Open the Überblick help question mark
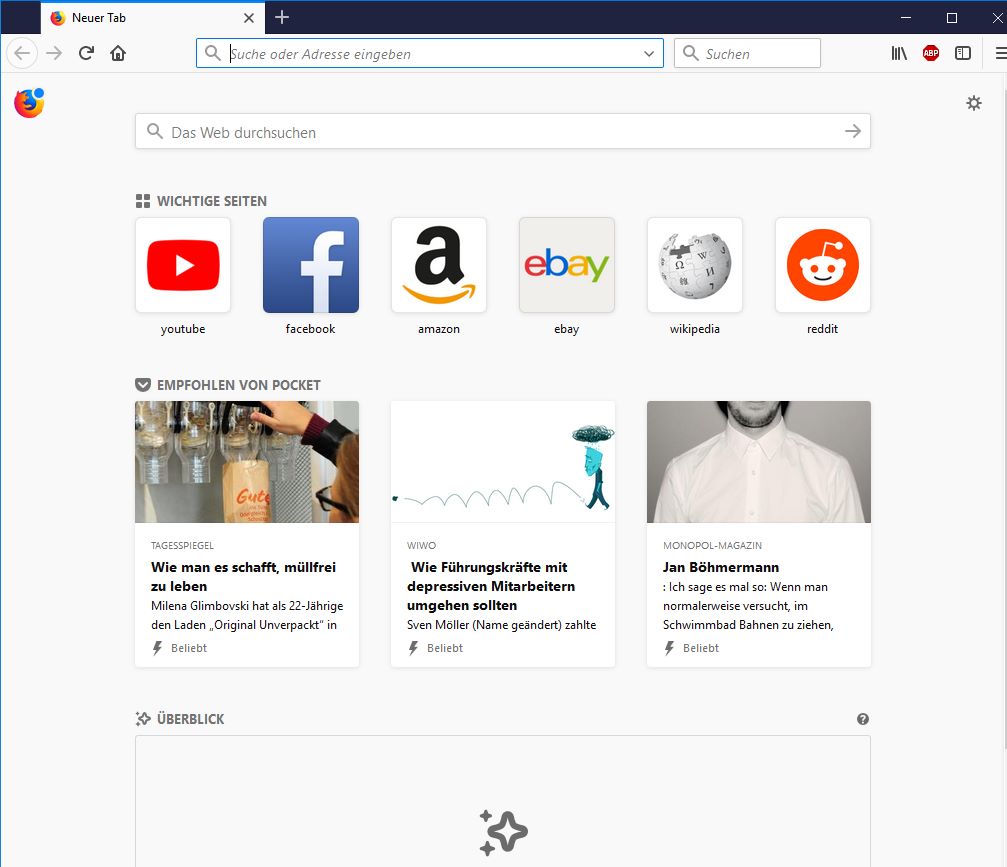This screenshot has width=1007, height=867. [863, 719]
